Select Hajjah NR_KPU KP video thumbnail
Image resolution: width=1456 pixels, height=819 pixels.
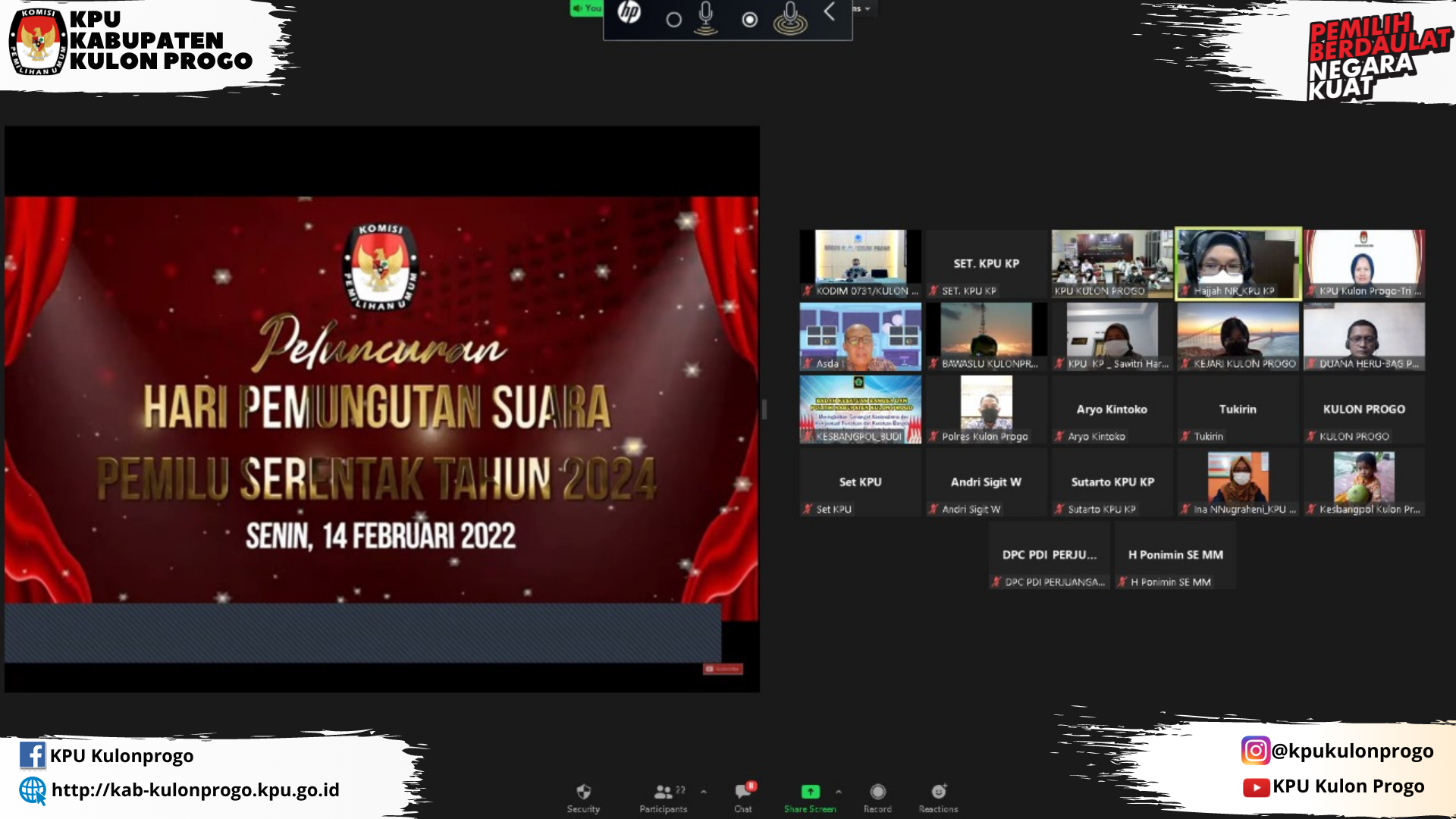point(1238,264)
